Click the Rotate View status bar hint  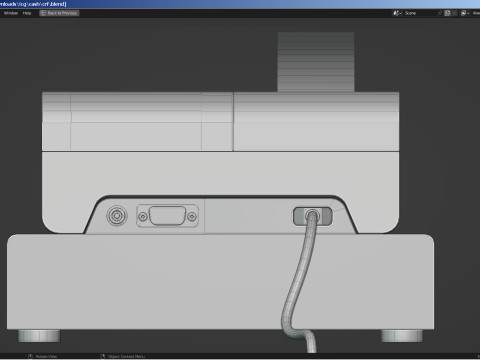[43, 356]
